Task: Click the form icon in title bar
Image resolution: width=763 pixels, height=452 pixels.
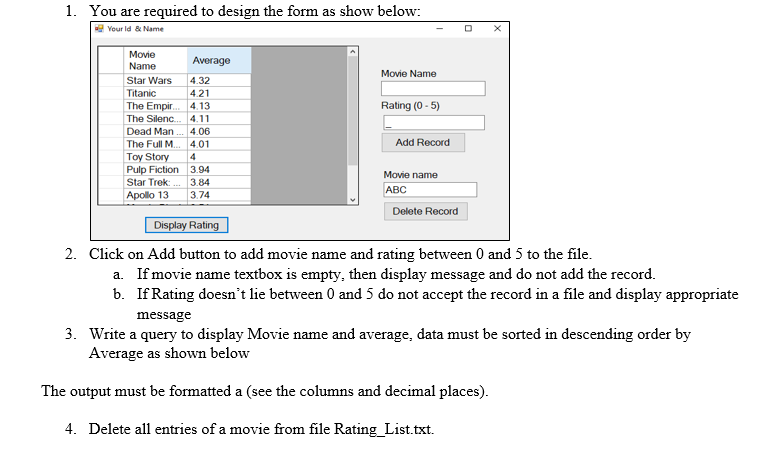Action: coord(99,29)
